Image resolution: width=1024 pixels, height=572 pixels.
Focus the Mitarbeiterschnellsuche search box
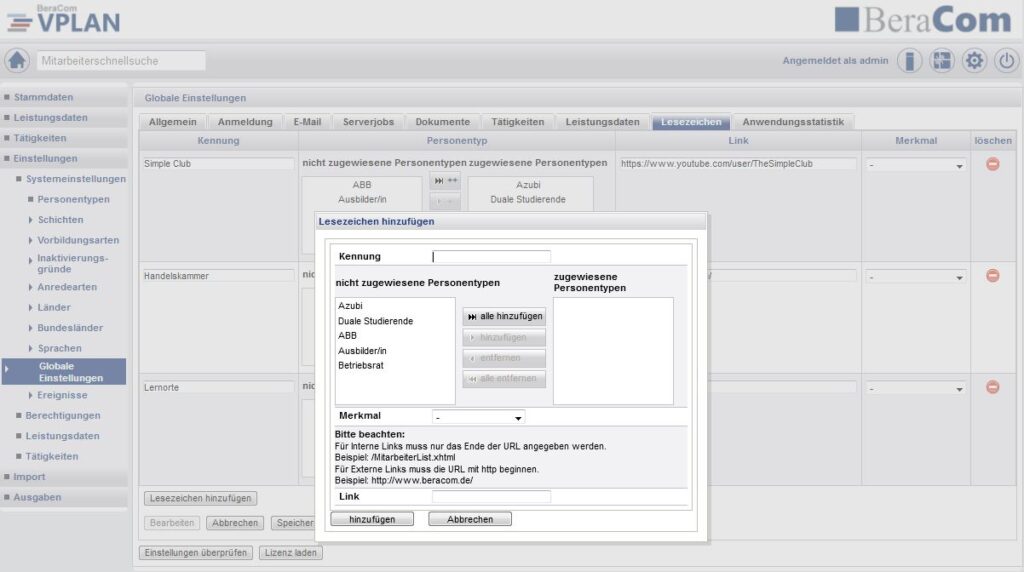tap(121, 61)
